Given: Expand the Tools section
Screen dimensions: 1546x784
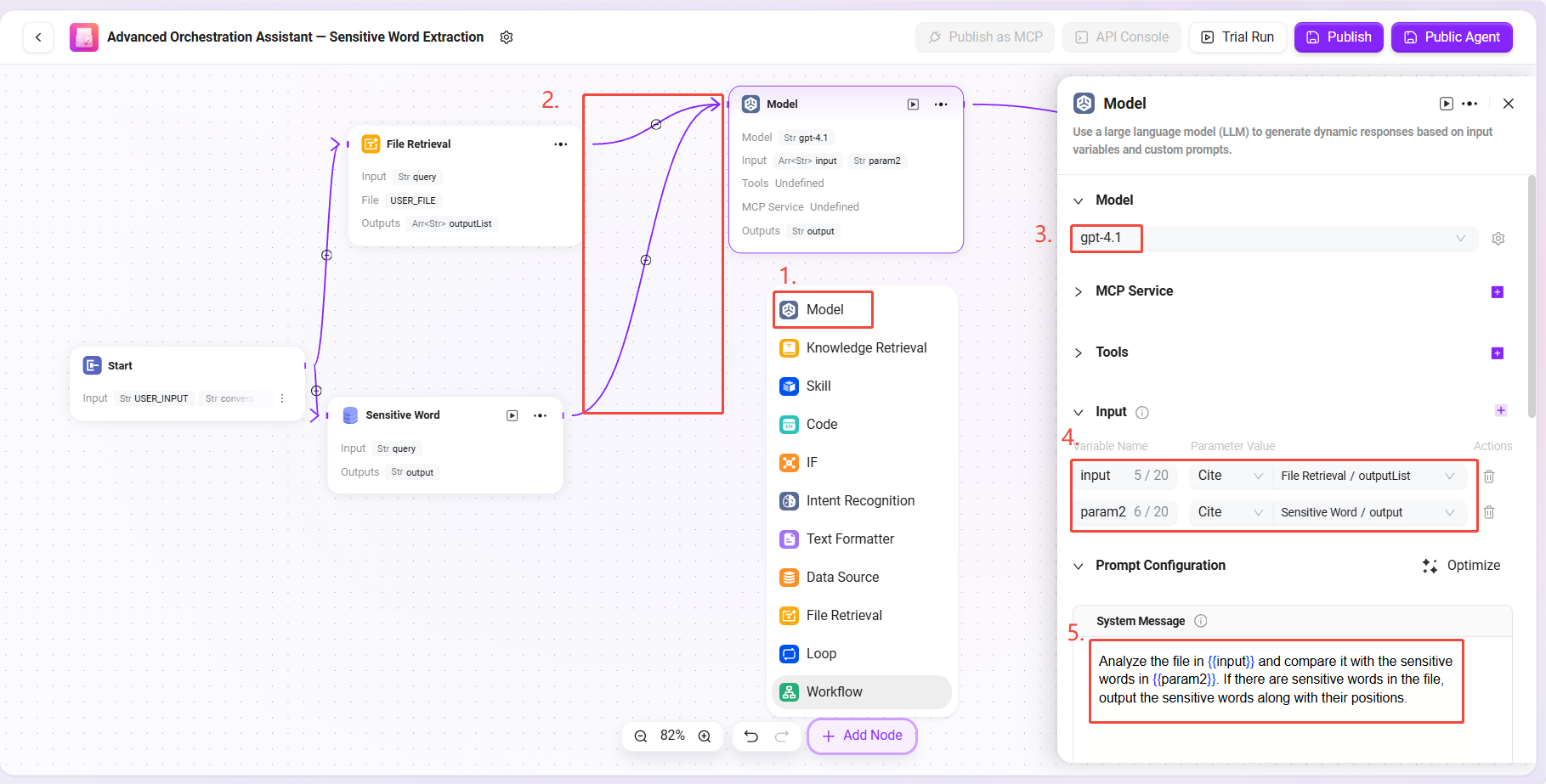Looking at the screenshot, I should pyautogui.click(x=1079, y=353).
